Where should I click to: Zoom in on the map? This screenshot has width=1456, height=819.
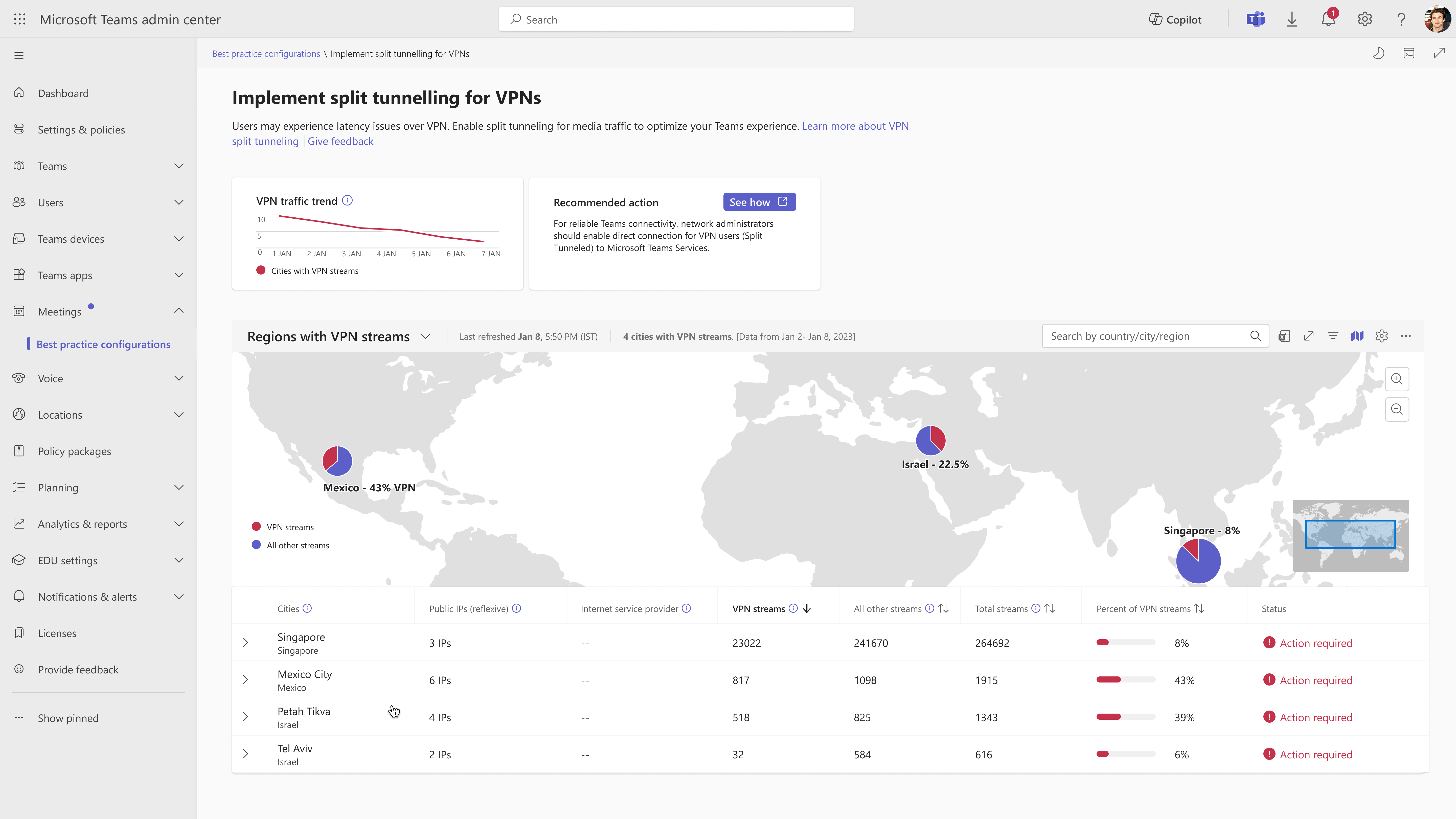(1397, 379)
